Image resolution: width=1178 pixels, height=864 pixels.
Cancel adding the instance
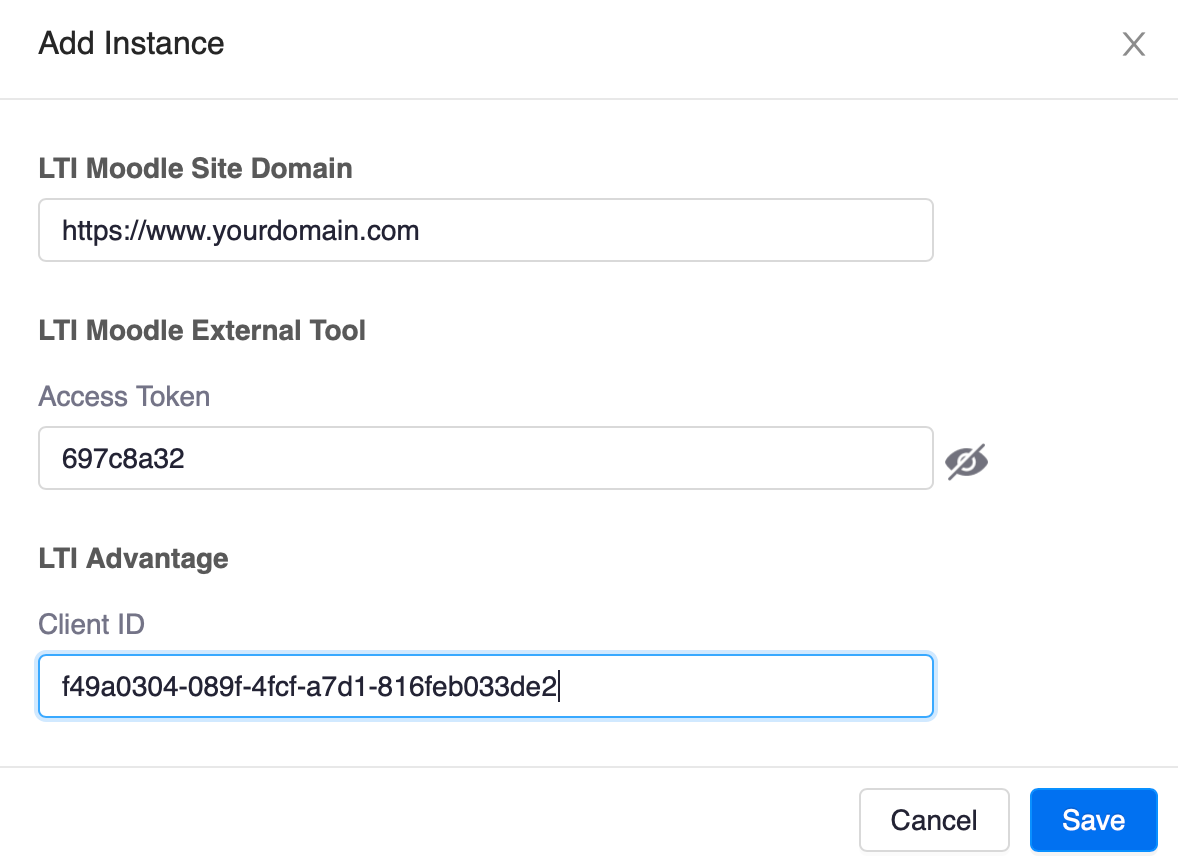click(x=933, y=820)
